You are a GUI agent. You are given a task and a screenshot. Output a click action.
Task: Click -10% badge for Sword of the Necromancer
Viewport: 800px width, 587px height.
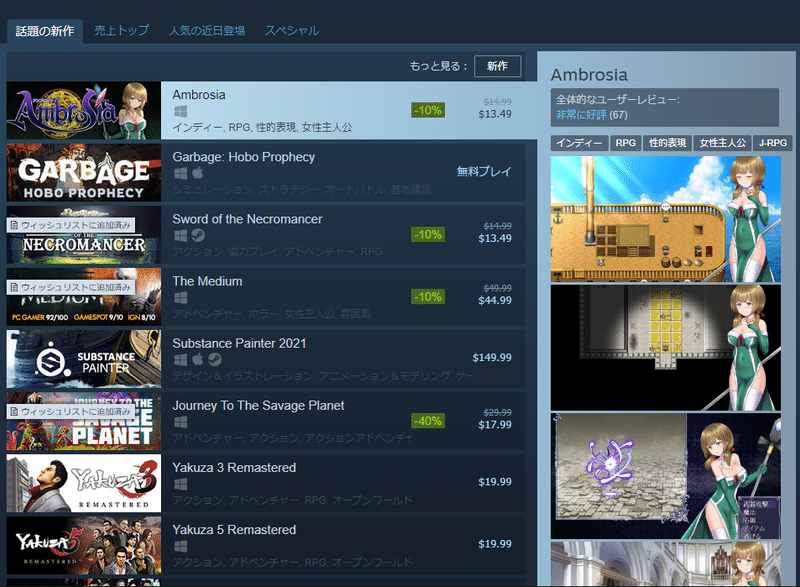click(428, 235)
